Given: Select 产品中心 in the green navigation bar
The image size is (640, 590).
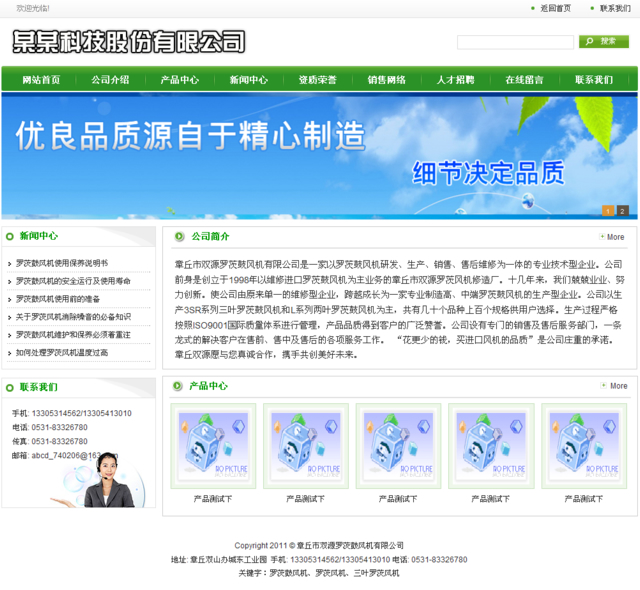Looking at the screenshot, I should tap(180, 80).
